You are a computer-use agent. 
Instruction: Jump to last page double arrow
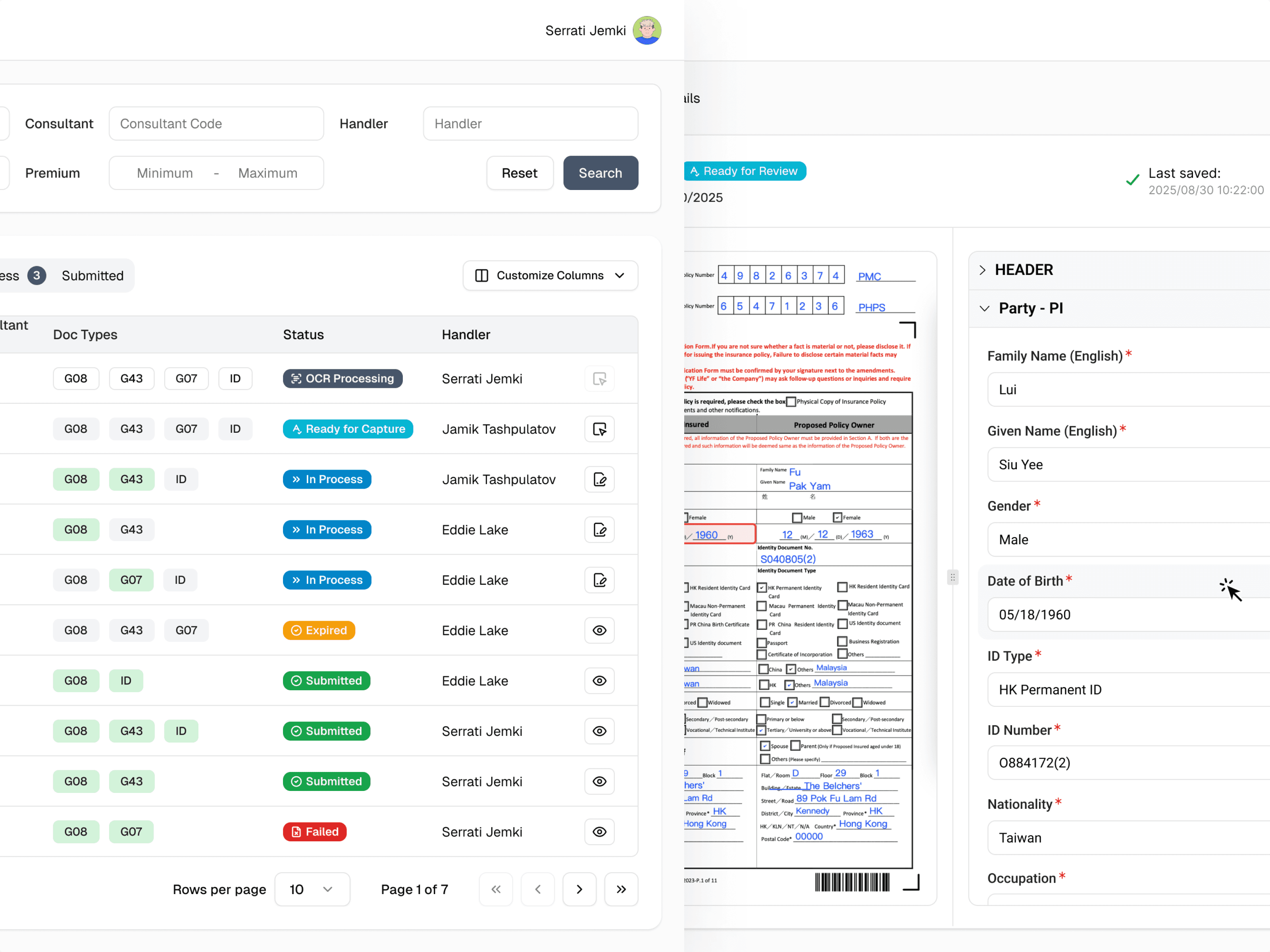point(621,889)
